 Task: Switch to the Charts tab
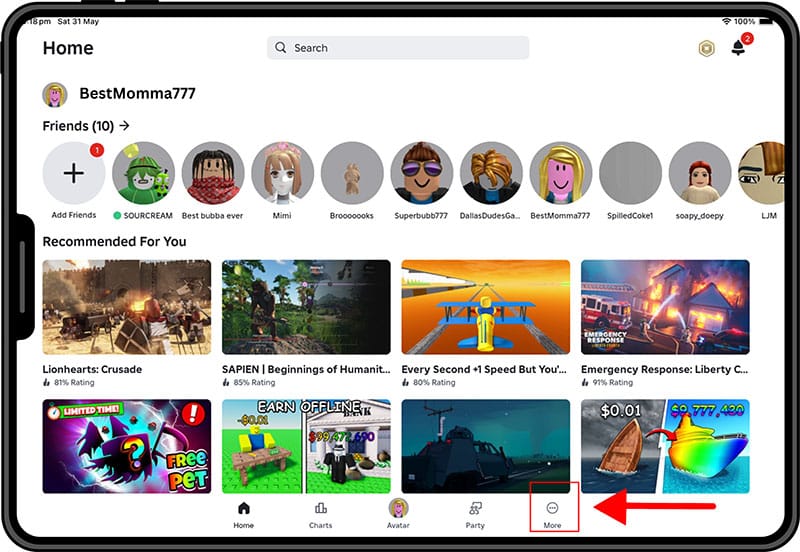pyautogui.click(x=321, y=515)
